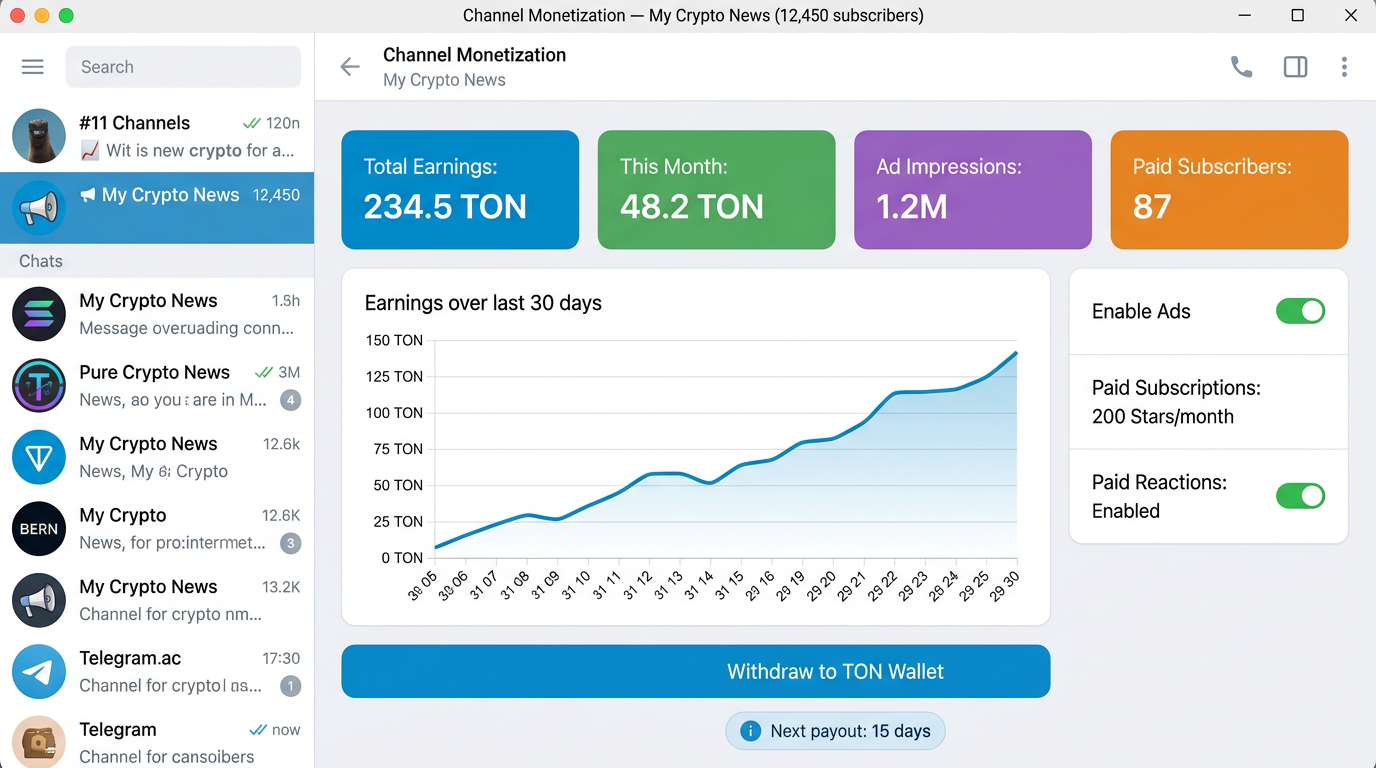1376x768 pixels.
Task: Click the 0 TON axis label
Action: pos(401,558)
